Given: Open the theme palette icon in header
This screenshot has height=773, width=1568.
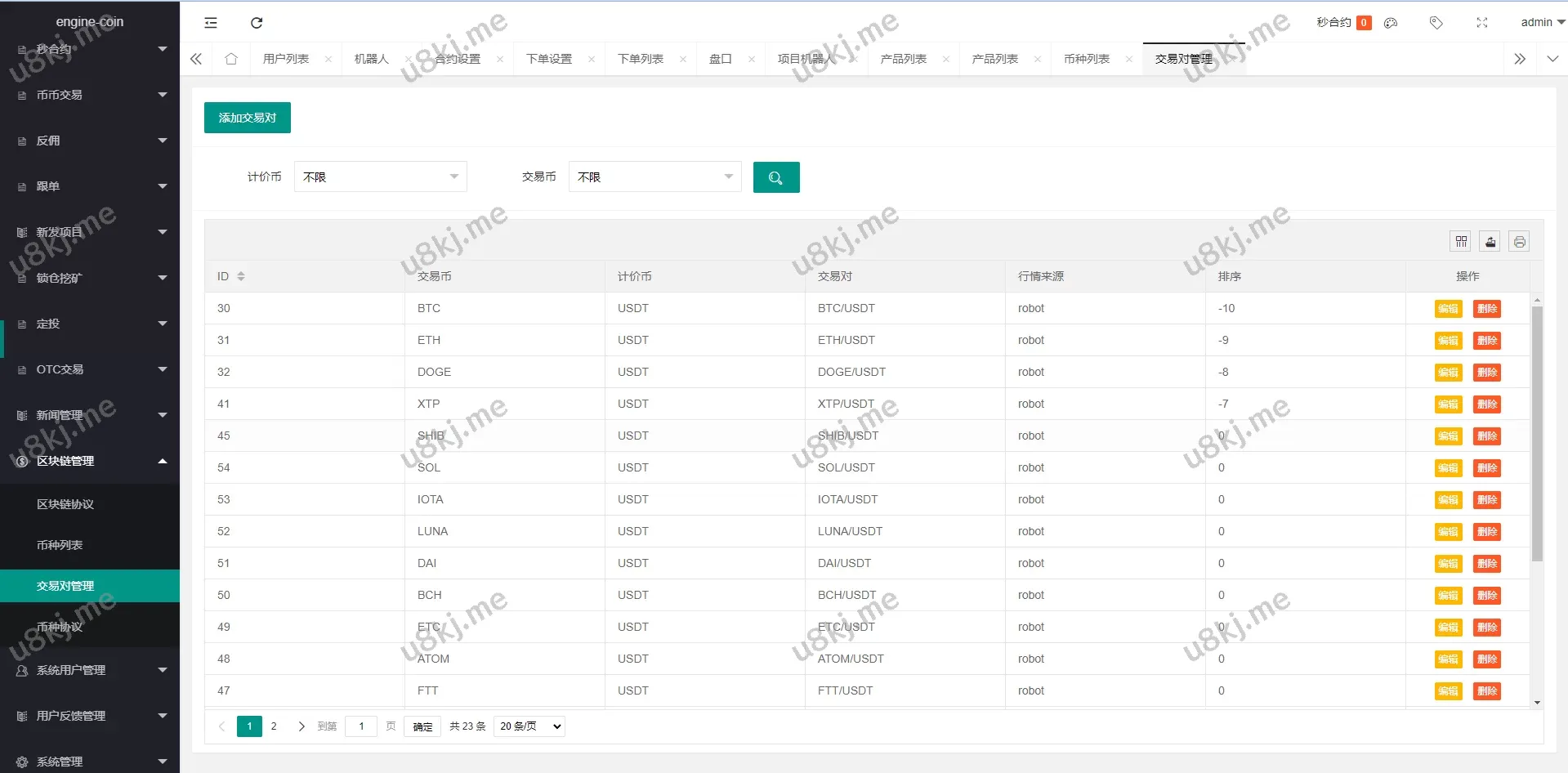Looking at the screenshot, I should coord(1391,23).
